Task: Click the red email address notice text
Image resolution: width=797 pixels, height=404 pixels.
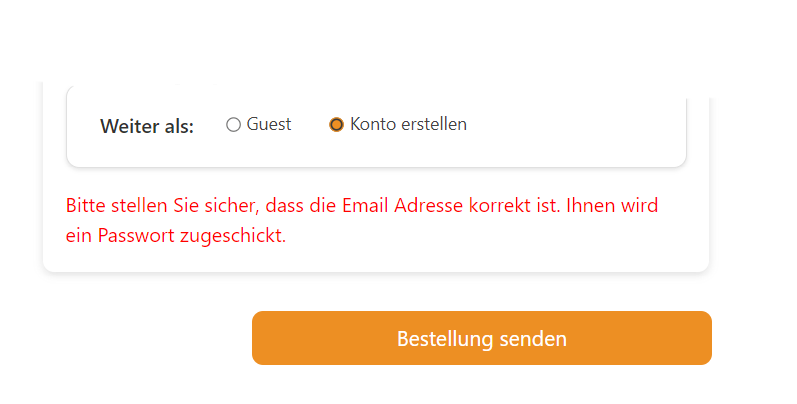Action: [362, 221]
